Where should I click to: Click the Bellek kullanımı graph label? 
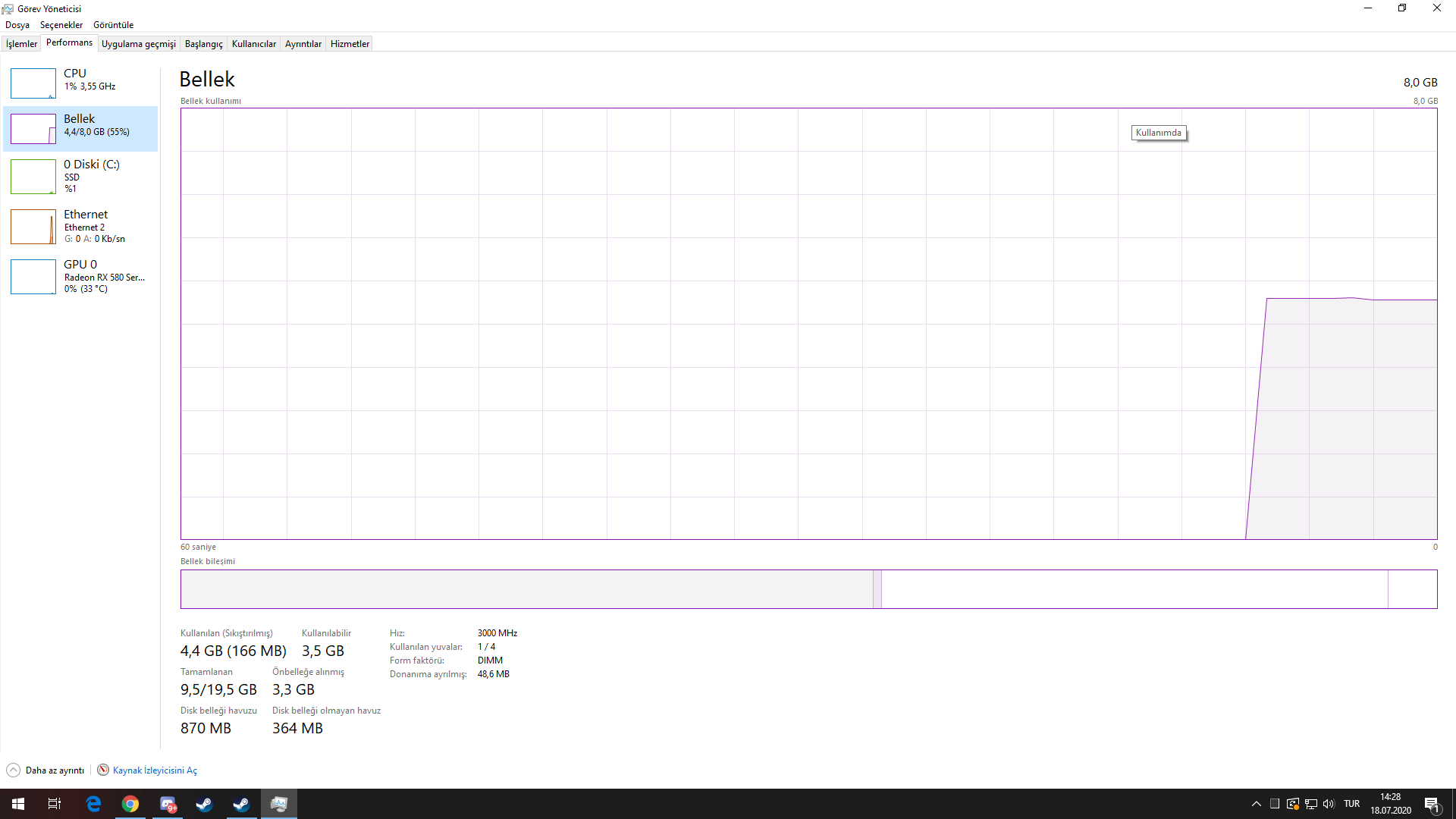click(211, 101)
